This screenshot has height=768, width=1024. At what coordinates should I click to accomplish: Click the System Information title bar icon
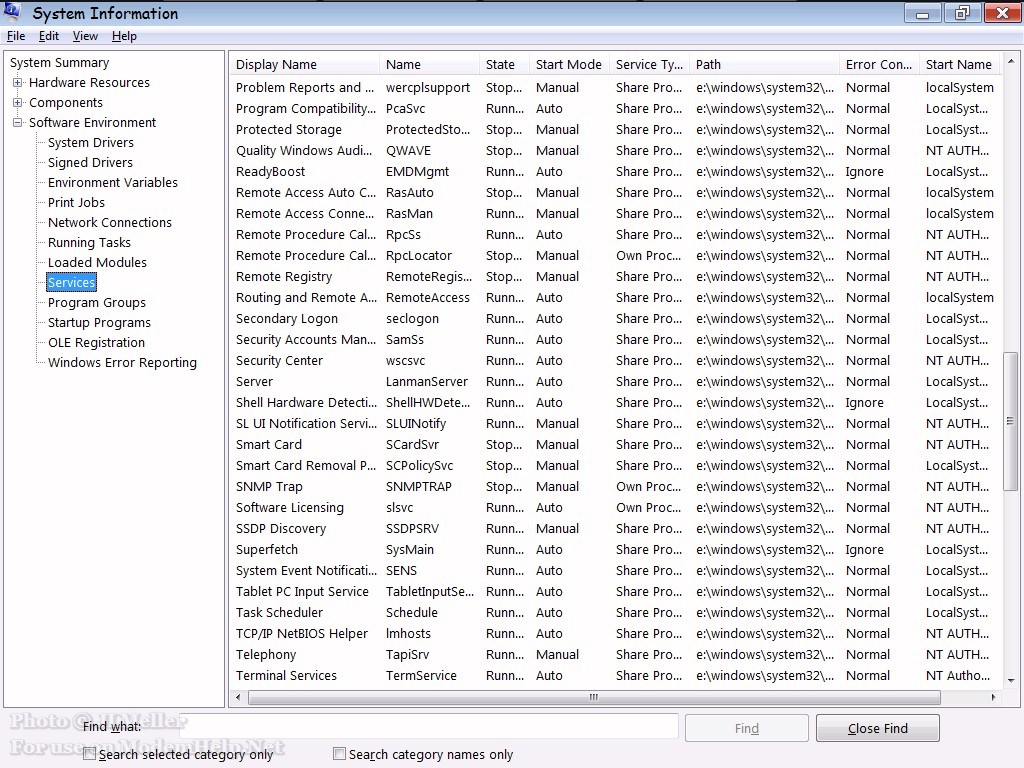tap(12, 12)
